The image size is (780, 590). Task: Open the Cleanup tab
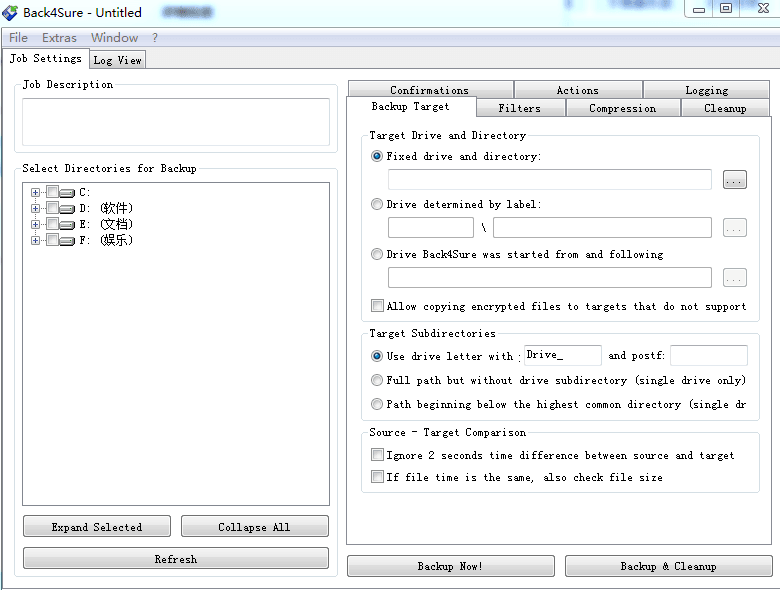click(725, 108)
